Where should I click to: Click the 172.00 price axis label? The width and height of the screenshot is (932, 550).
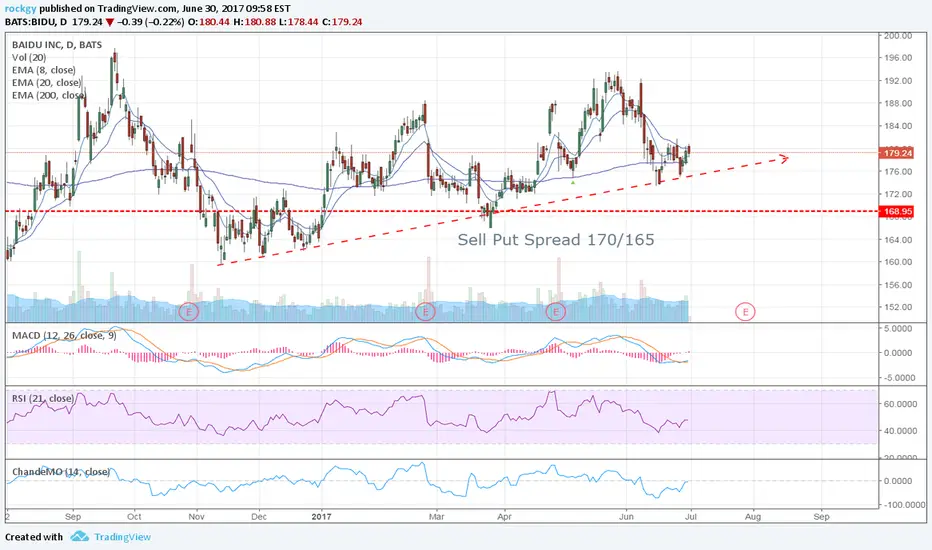(x=898, y=194)
